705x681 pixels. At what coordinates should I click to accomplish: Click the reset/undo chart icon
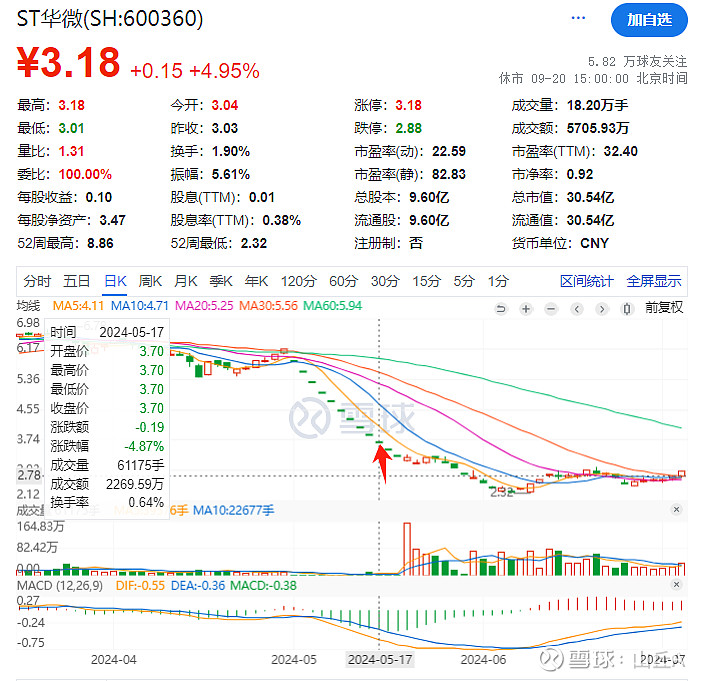(x=500, y=309)
